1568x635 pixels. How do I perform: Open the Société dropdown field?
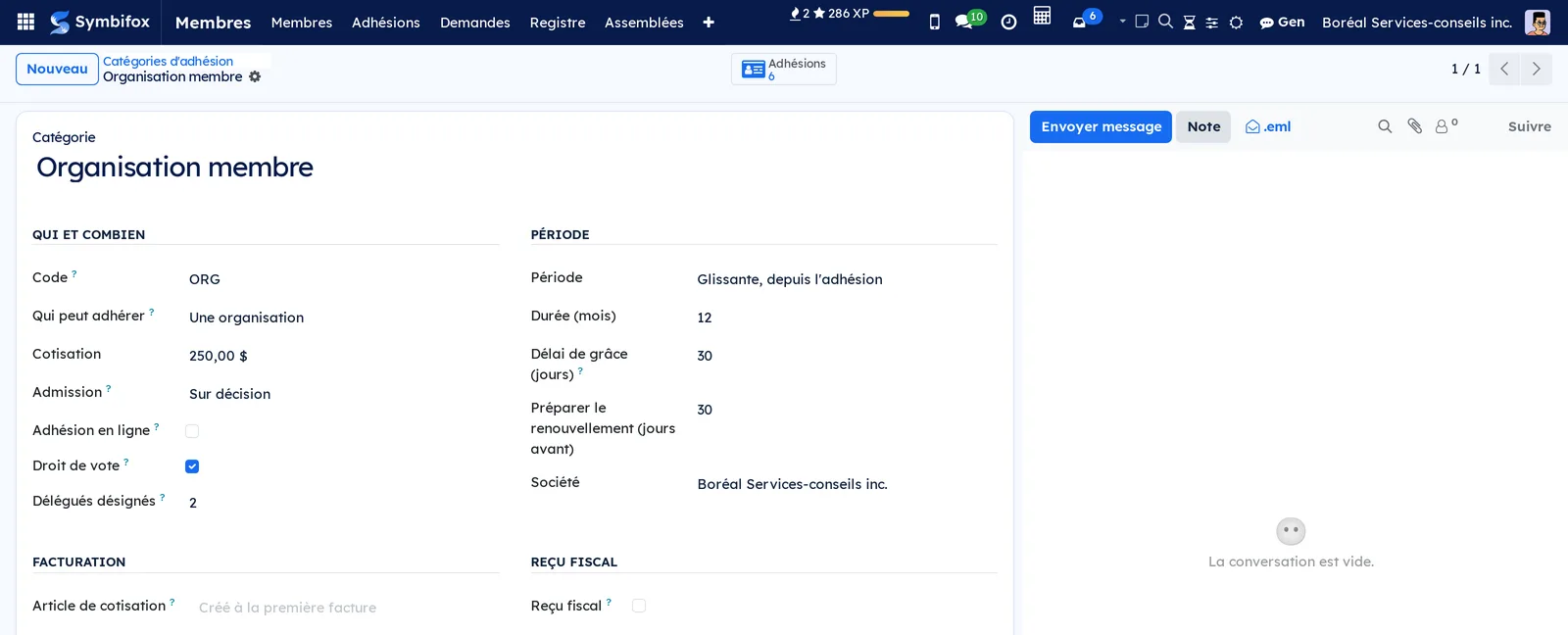tap(846, 484)
